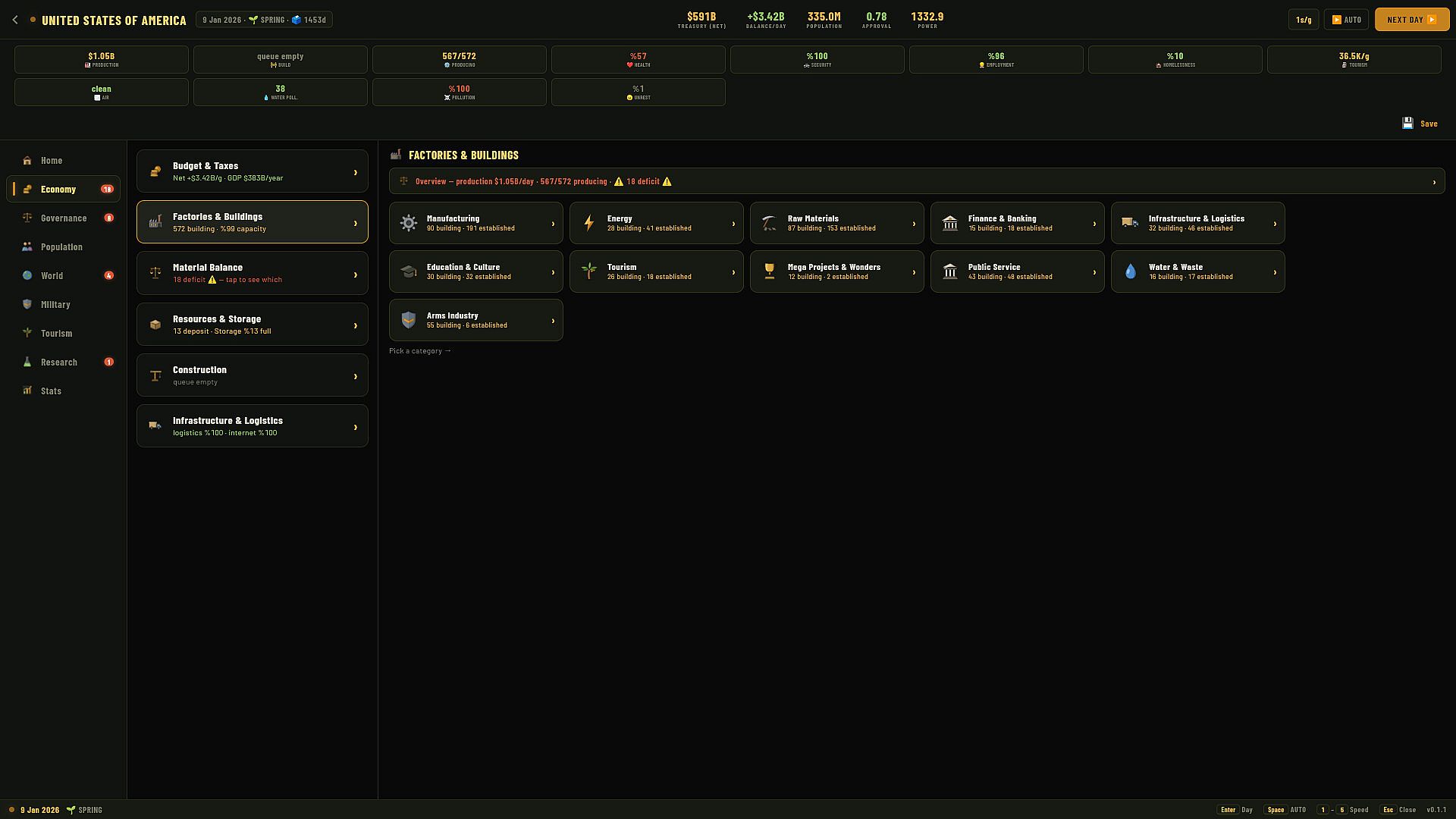
Task: Click the Stats chart icon in the sidebar
Action: click(x=27, y=391)
